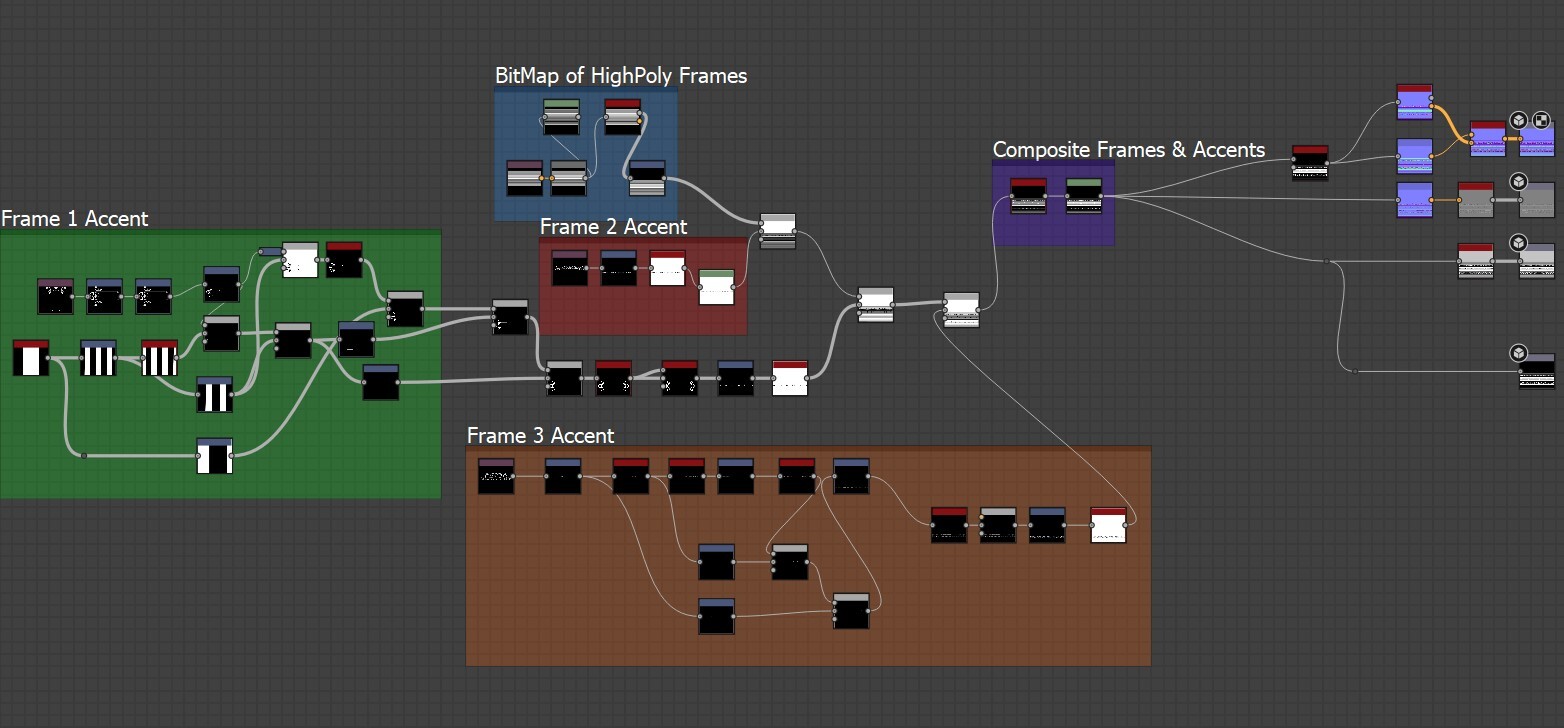Select the purple-header node in Frame 2 Accent
Viewport: 1564px width, 728px height.
[570, 268]
